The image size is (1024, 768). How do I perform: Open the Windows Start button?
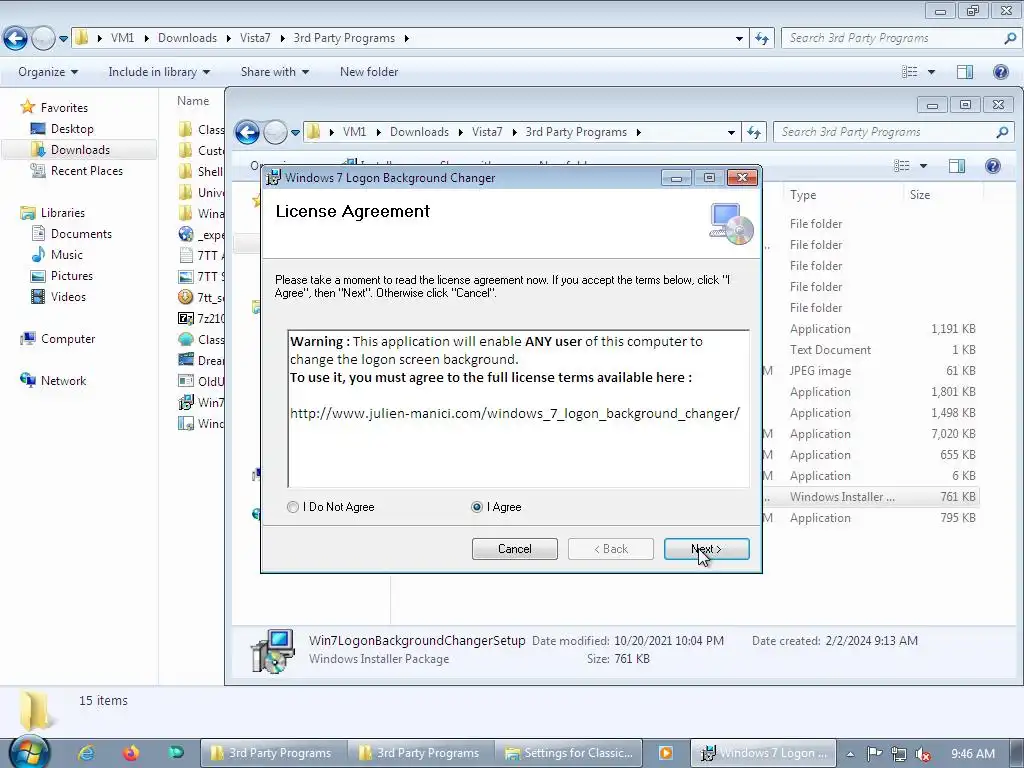point(29,752)
